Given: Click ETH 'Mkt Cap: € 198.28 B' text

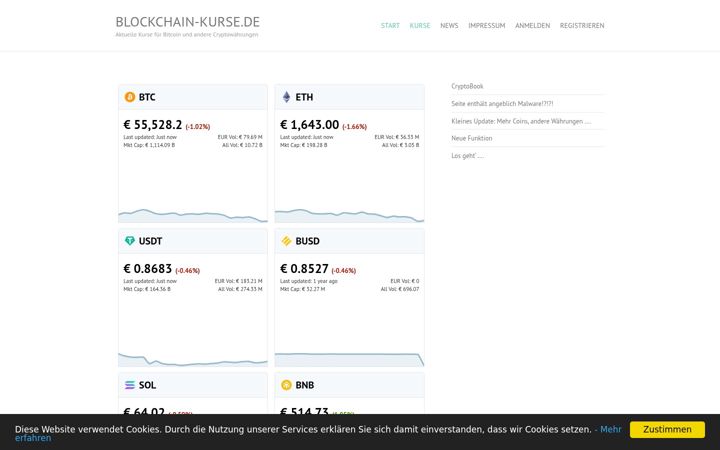Looking at the screenshot, I should [x=304, y=145].
